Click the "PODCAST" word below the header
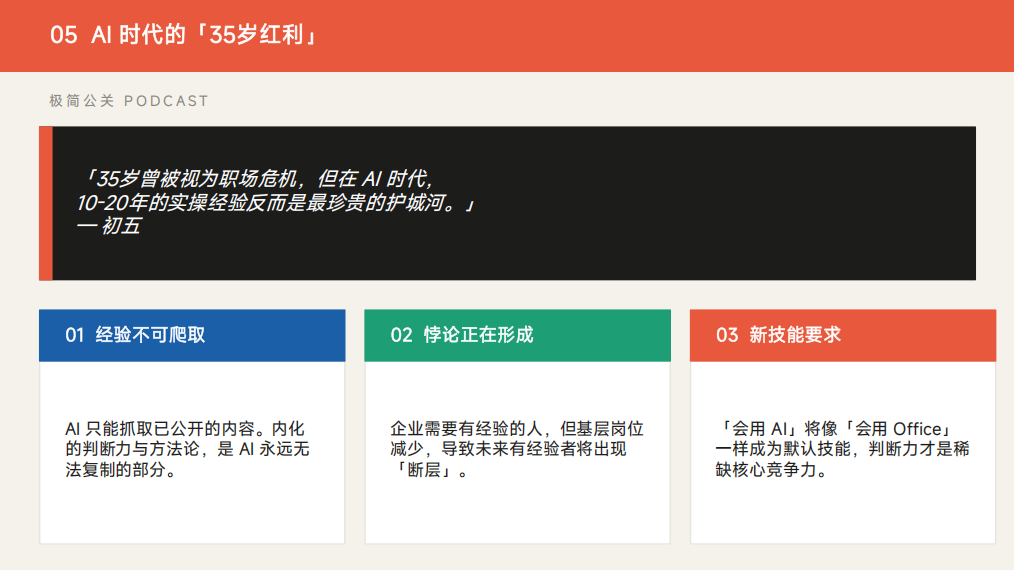The width and height of the screenshot is (1014, 570). 166,101
